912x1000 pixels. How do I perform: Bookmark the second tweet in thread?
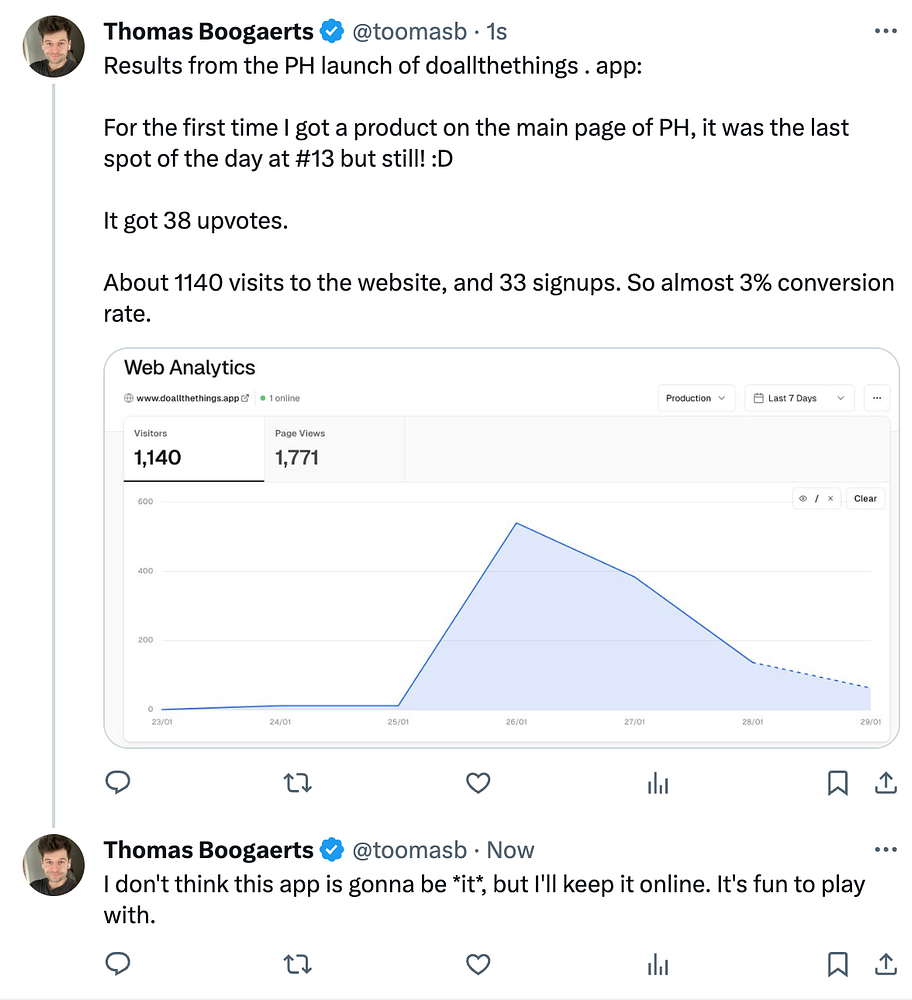pos(838,963)
